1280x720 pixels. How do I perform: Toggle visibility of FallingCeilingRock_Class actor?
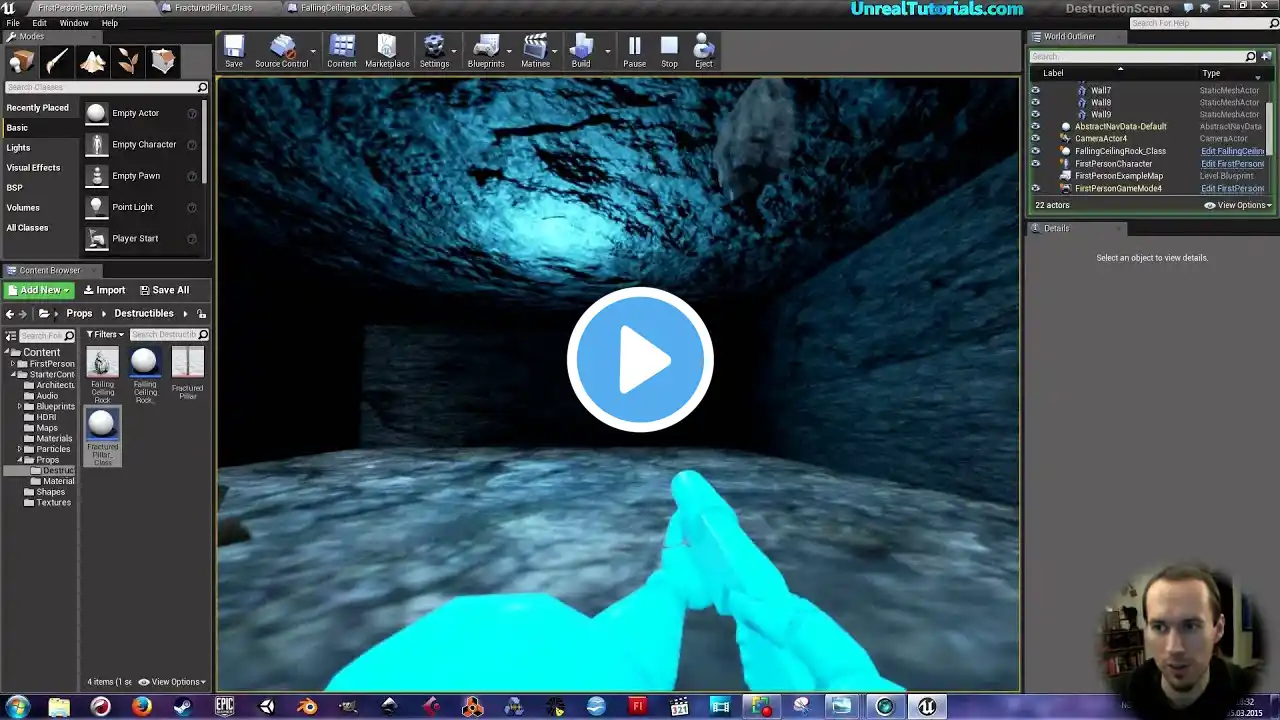tap(1035, 151)
